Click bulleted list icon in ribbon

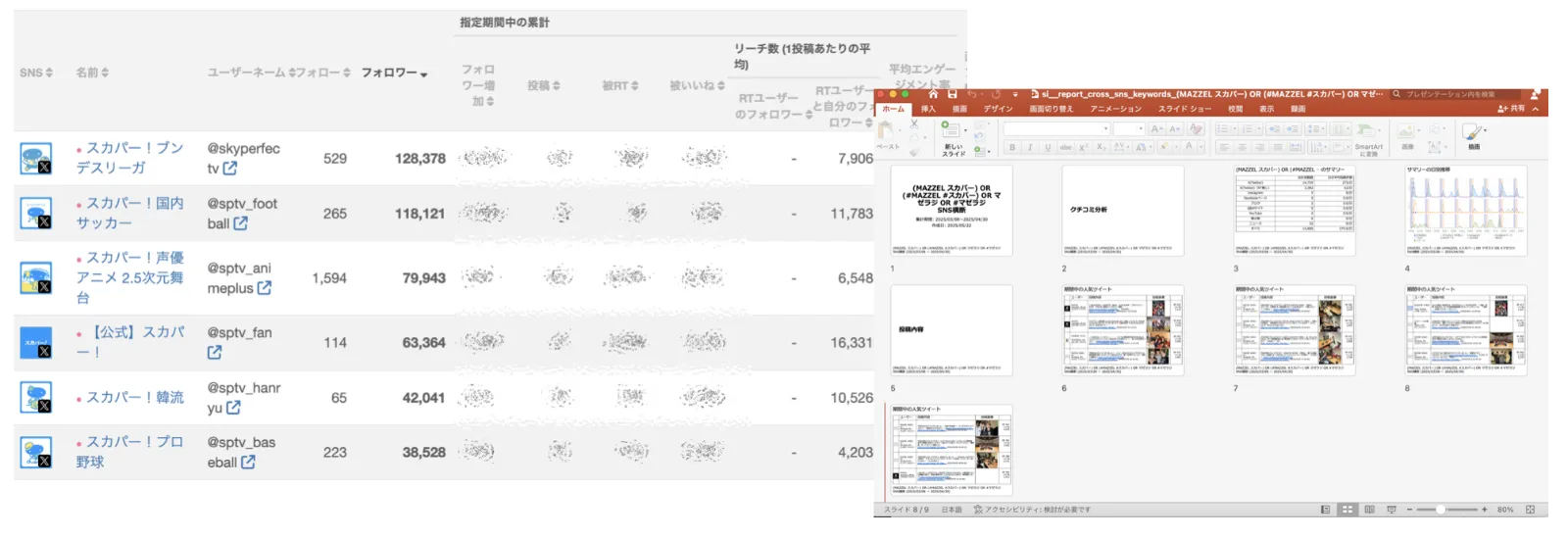[1223, 128]
